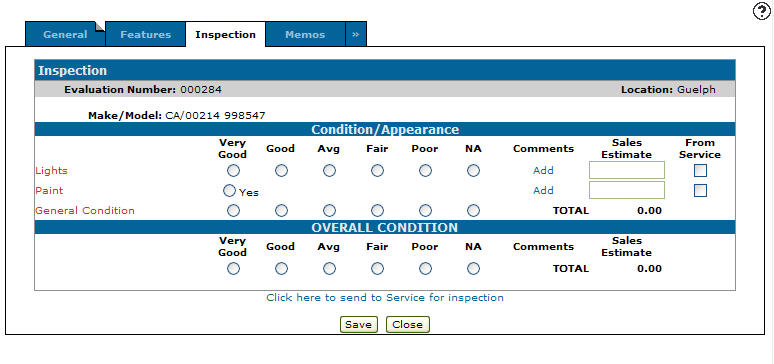Select Fair for Overall Condition

coord(377,269)
